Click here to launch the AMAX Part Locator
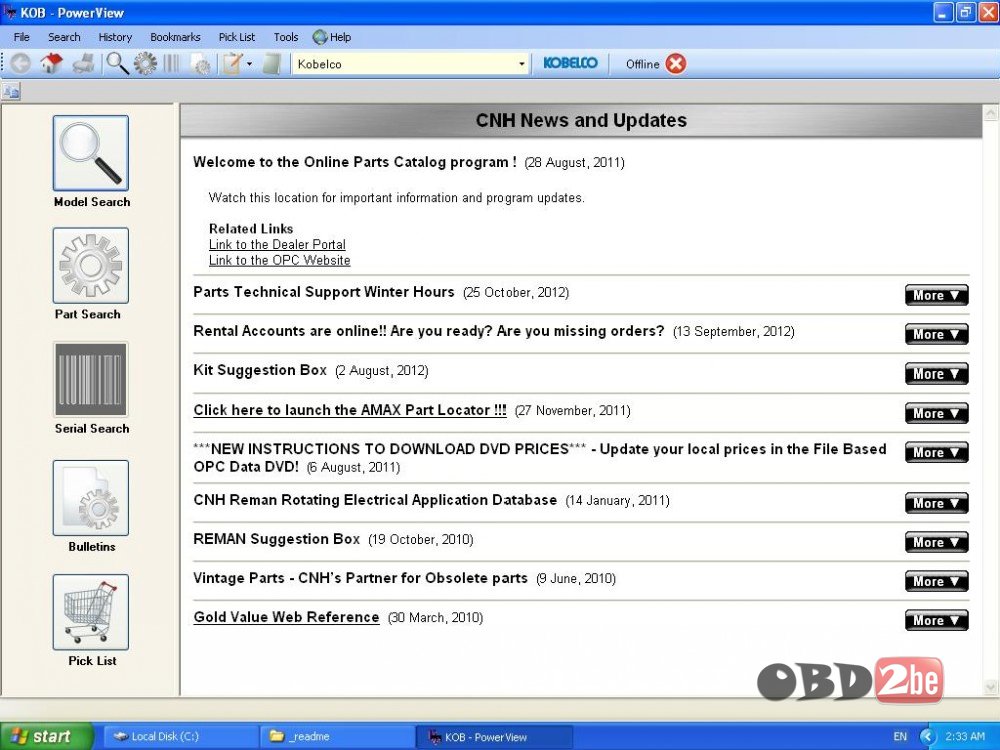 [x=350, y=410]
